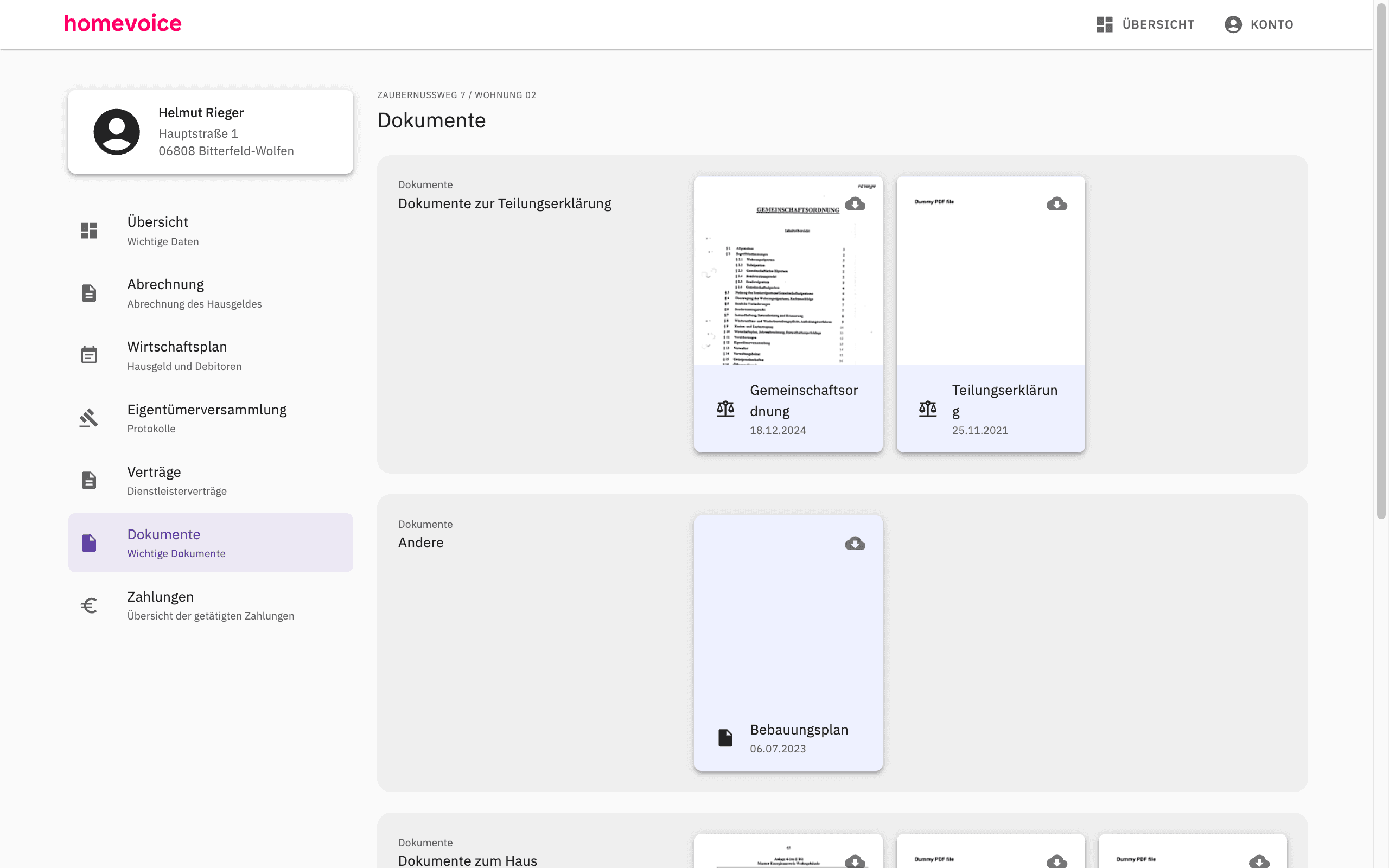
Task: Click the ÜBERSICHT header link text
Action: pos(1158,25)
